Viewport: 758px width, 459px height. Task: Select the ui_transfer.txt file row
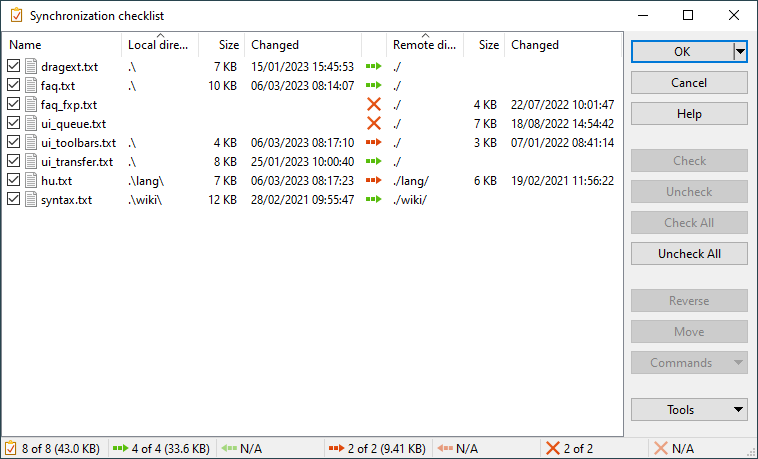[77, 162]
